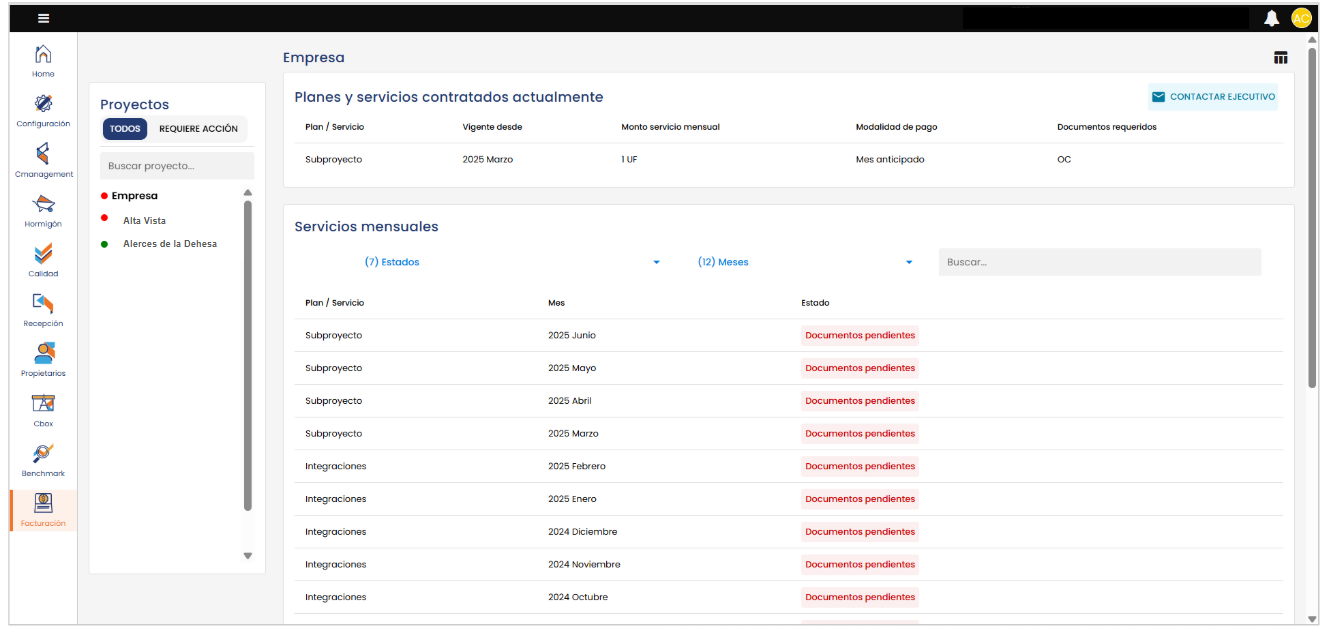
Task: Select Empresa in project list
Action: tap(134, 196)
